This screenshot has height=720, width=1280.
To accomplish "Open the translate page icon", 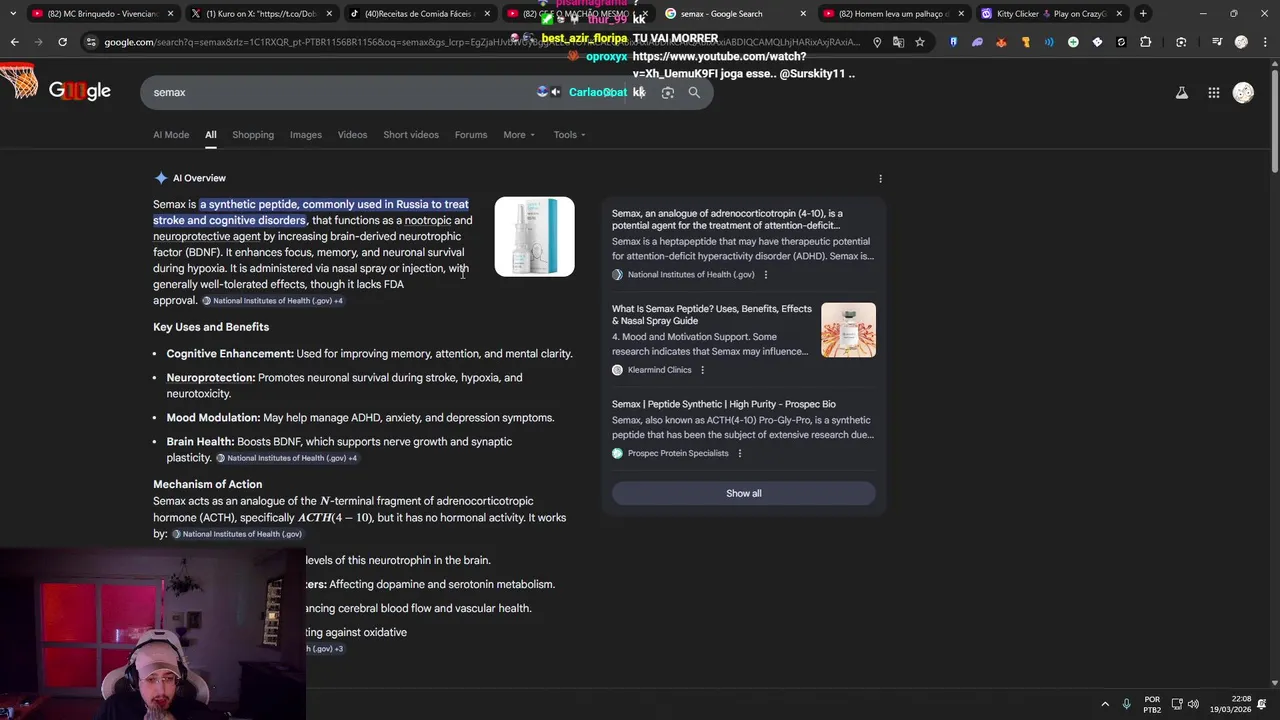I will [x=898, y=42].
